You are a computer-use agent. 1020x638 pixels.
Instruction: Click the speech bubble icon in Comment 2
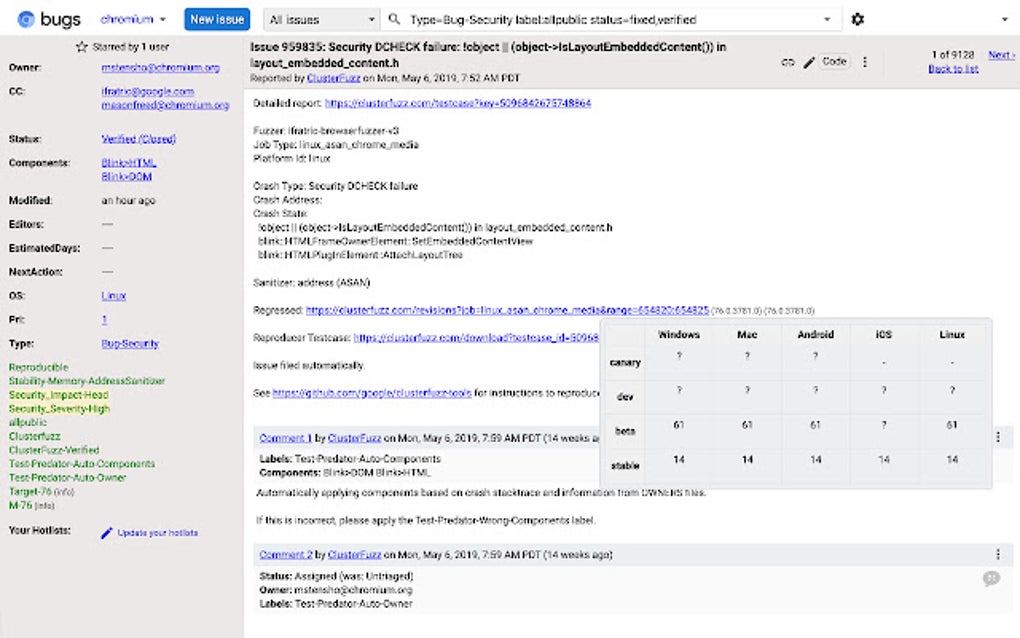pos(991,578)
